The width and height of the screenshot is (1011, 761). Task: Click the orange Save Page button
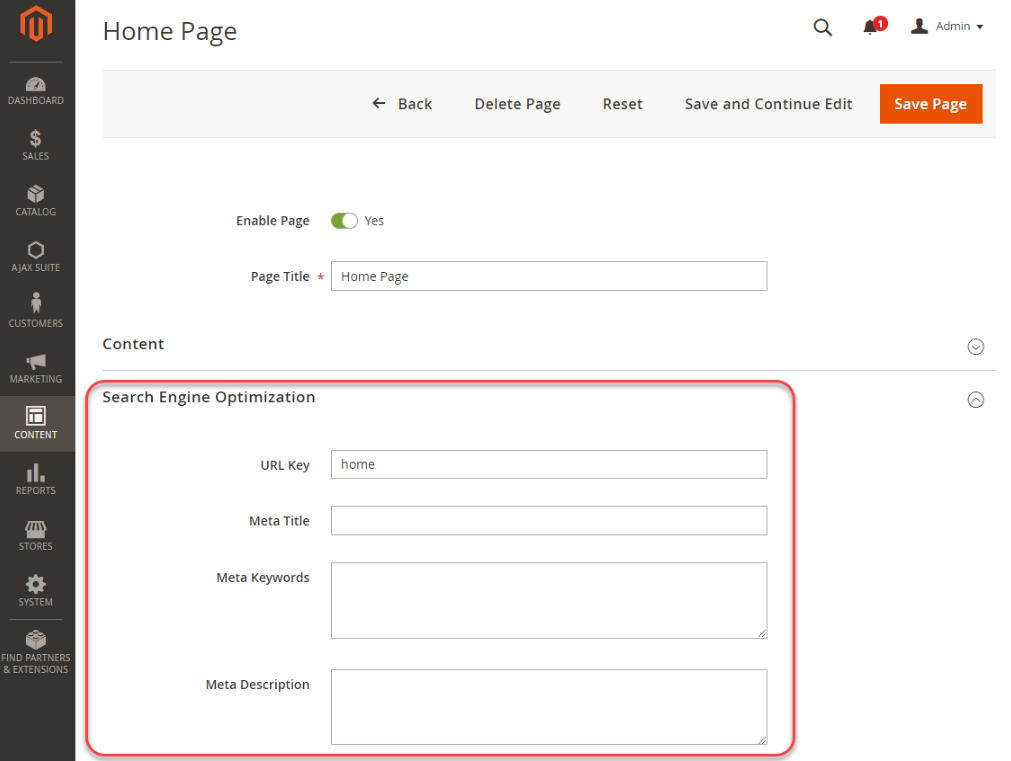point(930,104)
